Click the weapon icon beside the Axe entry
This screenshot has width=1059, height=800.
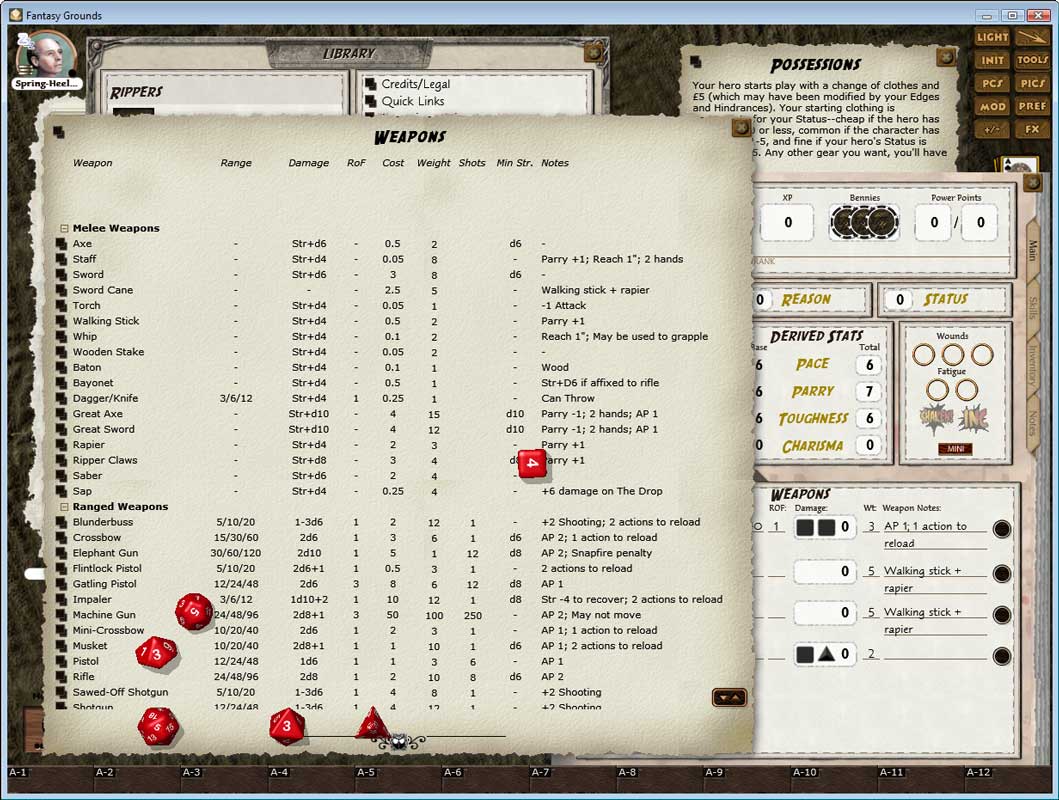[64, 243]
